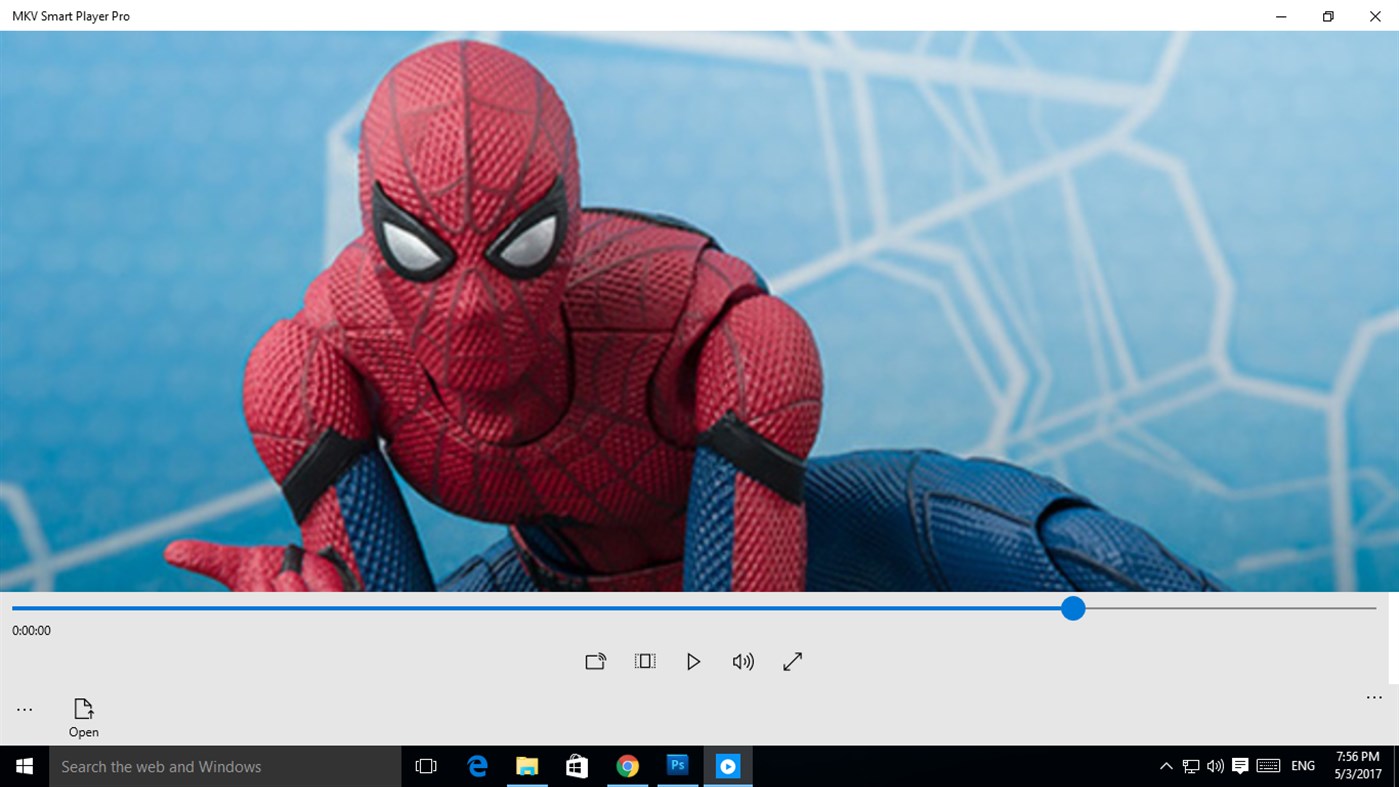
Task: Toggle Task View on the taskbar
Action: click(x=426, y=765)
